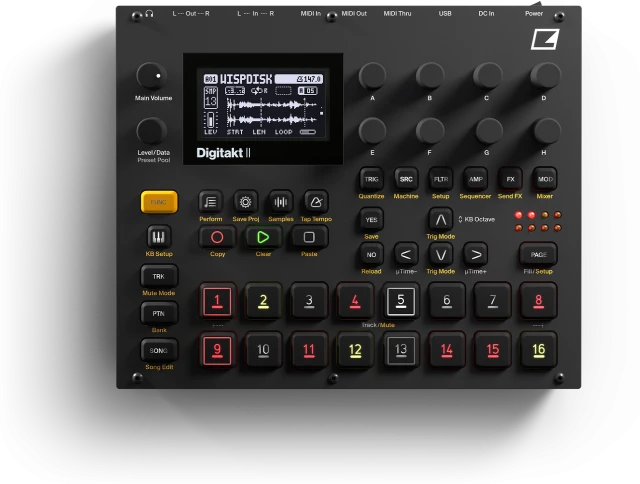Click the red Record circle button
The width and height of the screenshot is (640, 484).
coord(217,237)
